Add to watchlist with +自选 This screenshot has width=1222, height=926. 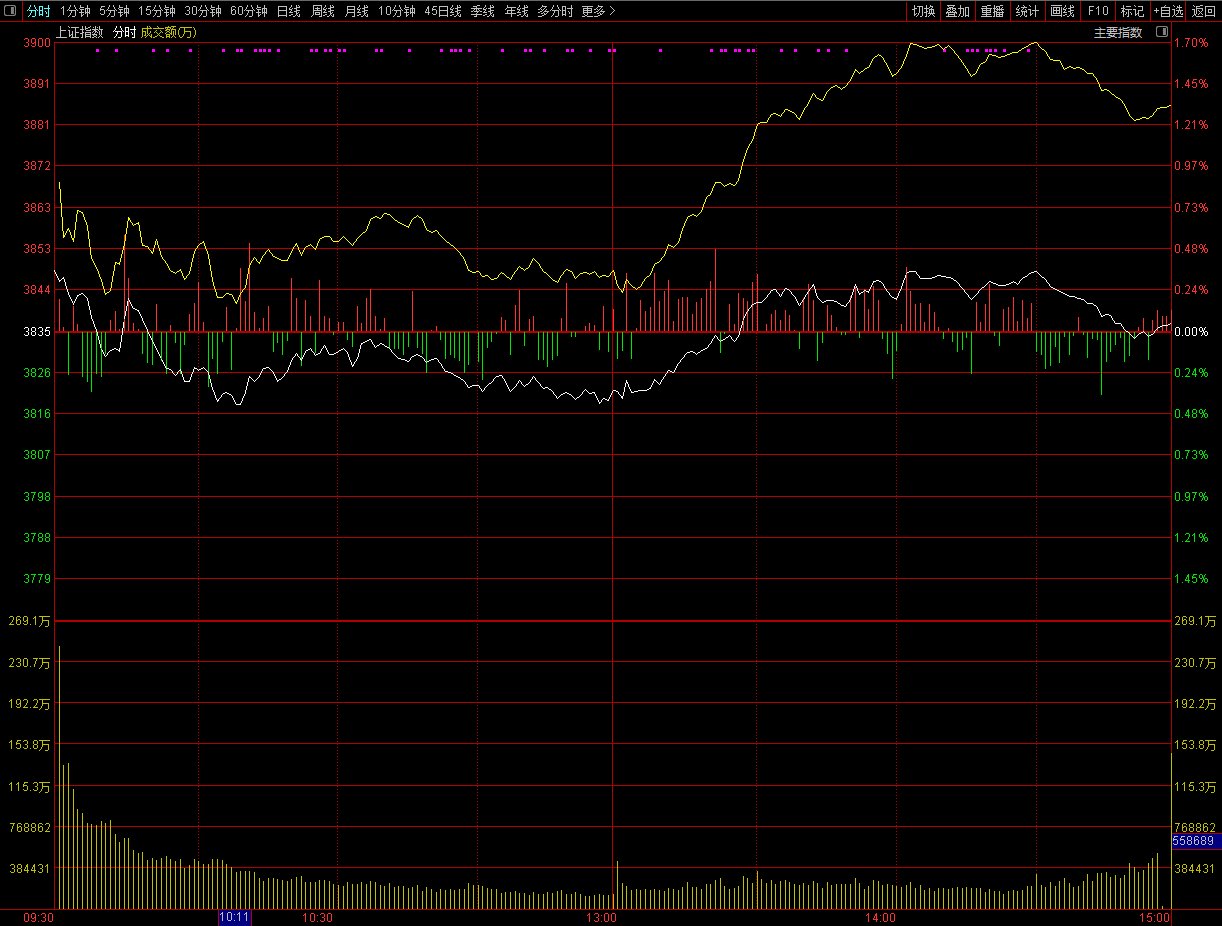pyautogui.click(x=1168, y=11)
